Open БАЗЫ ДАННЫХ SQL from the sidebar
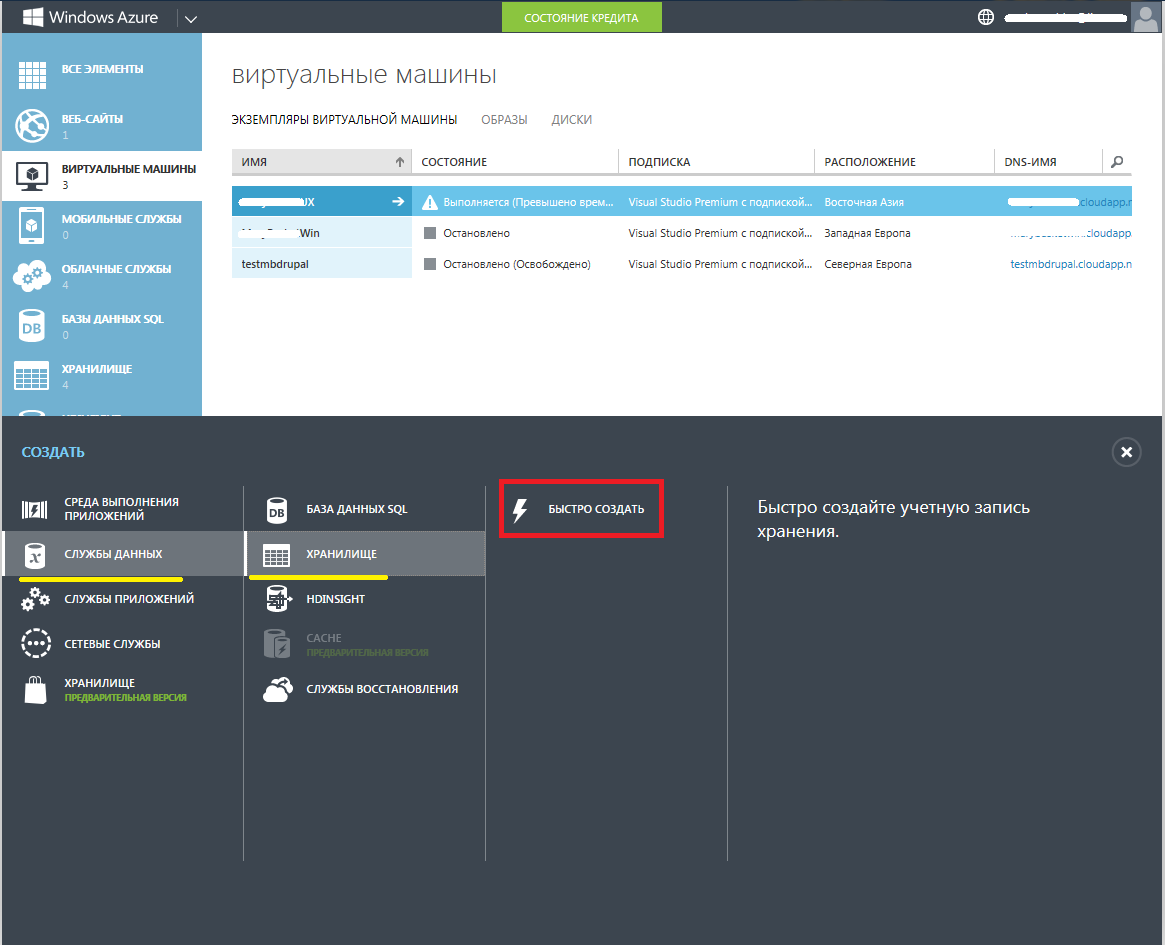This screenshot has height=945, width=1165. click(x=32, y=324)
